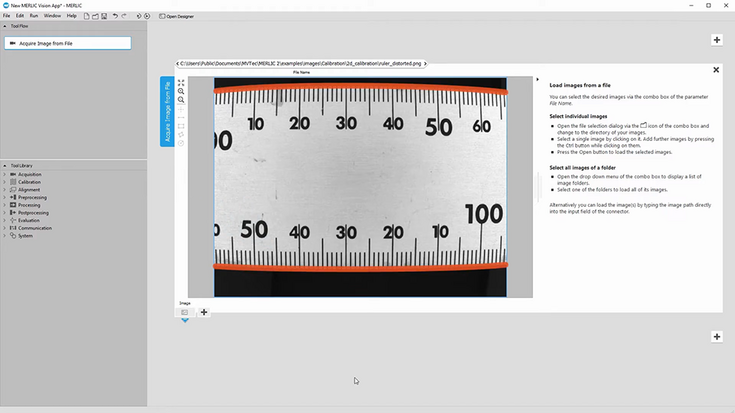Select the Calibration label in Tool Library
Screen dimensions: 735x413
[x=29, y=182]
